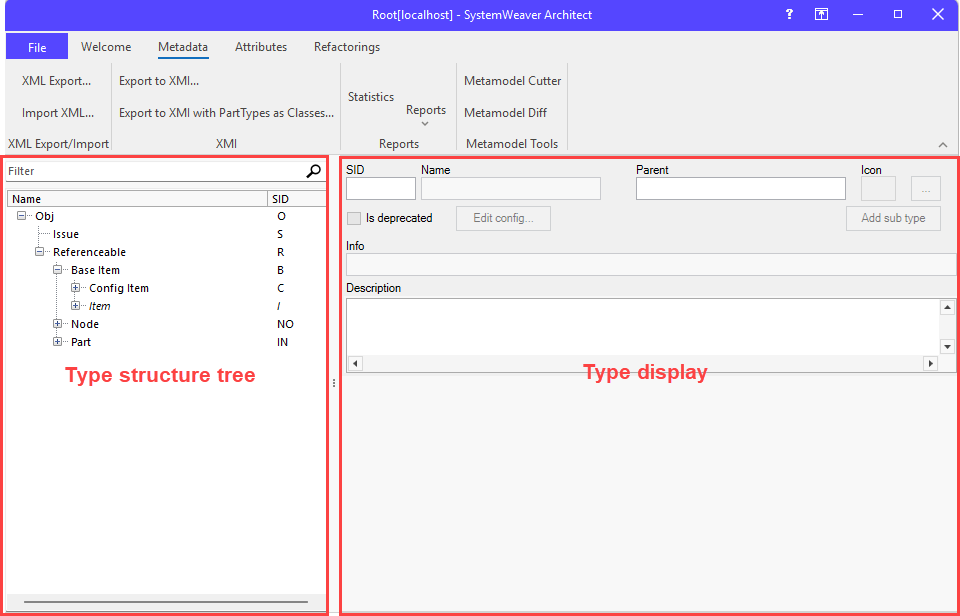Viewport: 960px width, 616px height.
Task: Open the Reports dropdown
Action: click(x=426, y=116)
